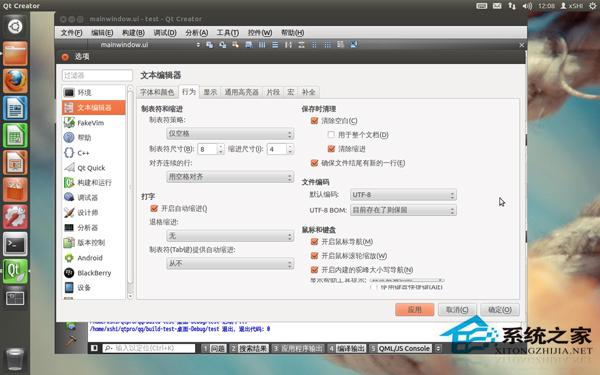Switch to the 通用高亮器 tab

pos(242,92)
